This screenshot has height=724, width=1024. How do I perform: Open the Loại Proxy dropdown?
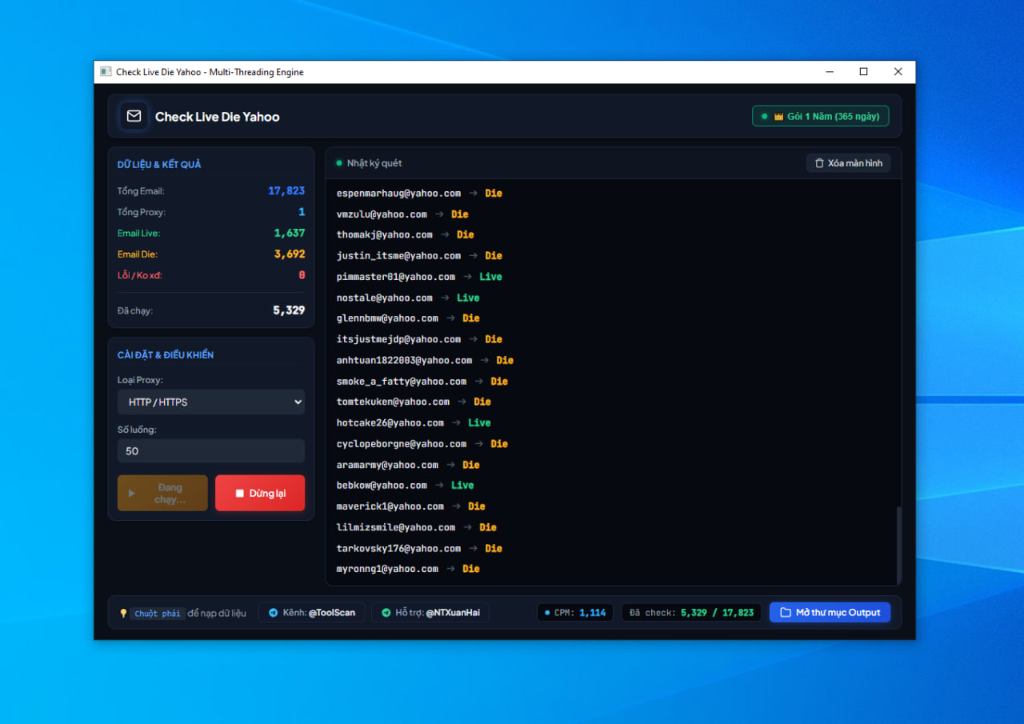[211, 402]
